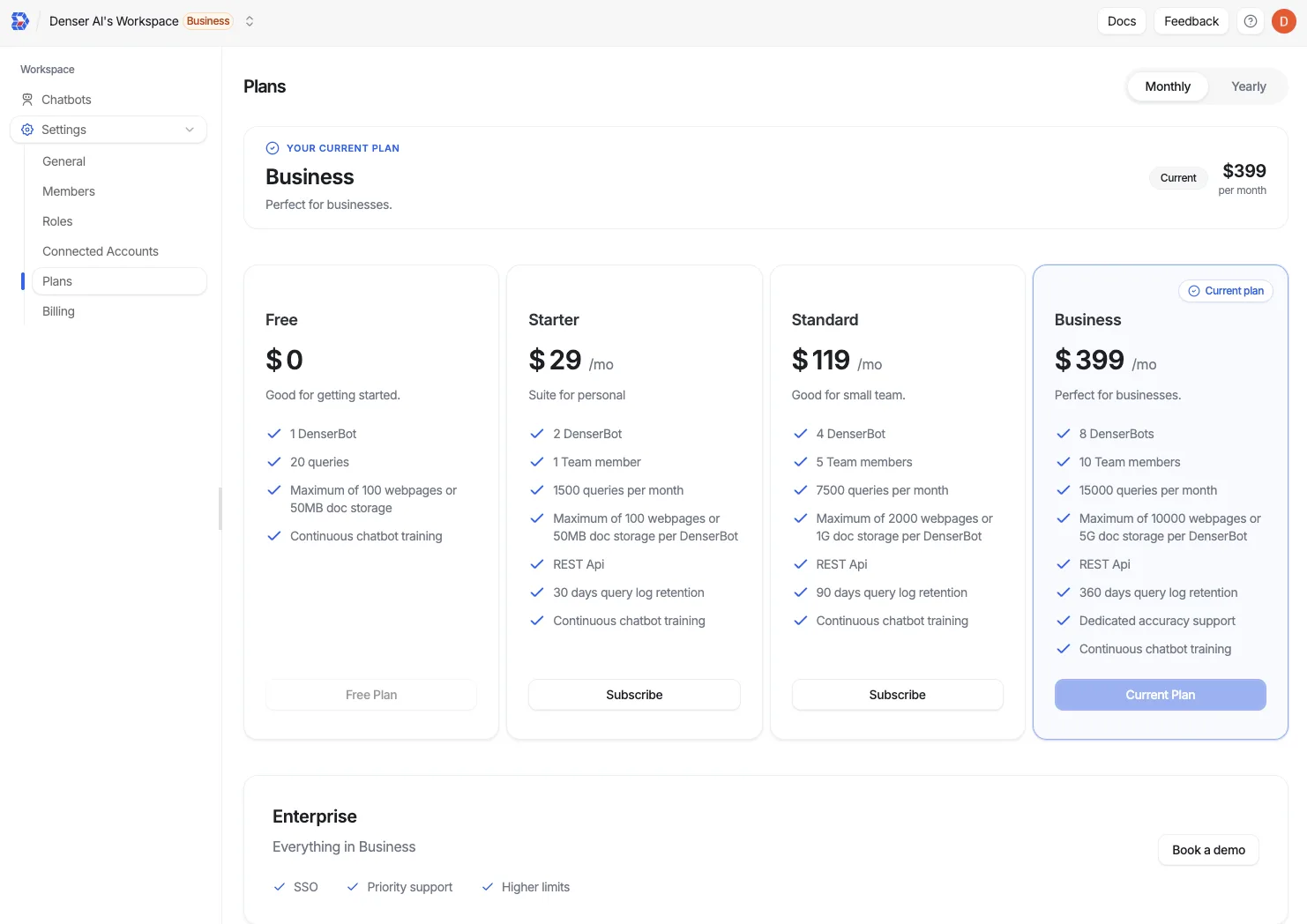This screenshot has height=924, width=1307.
Task: Switch billing to Yearly
Action: click(1249, 86)
